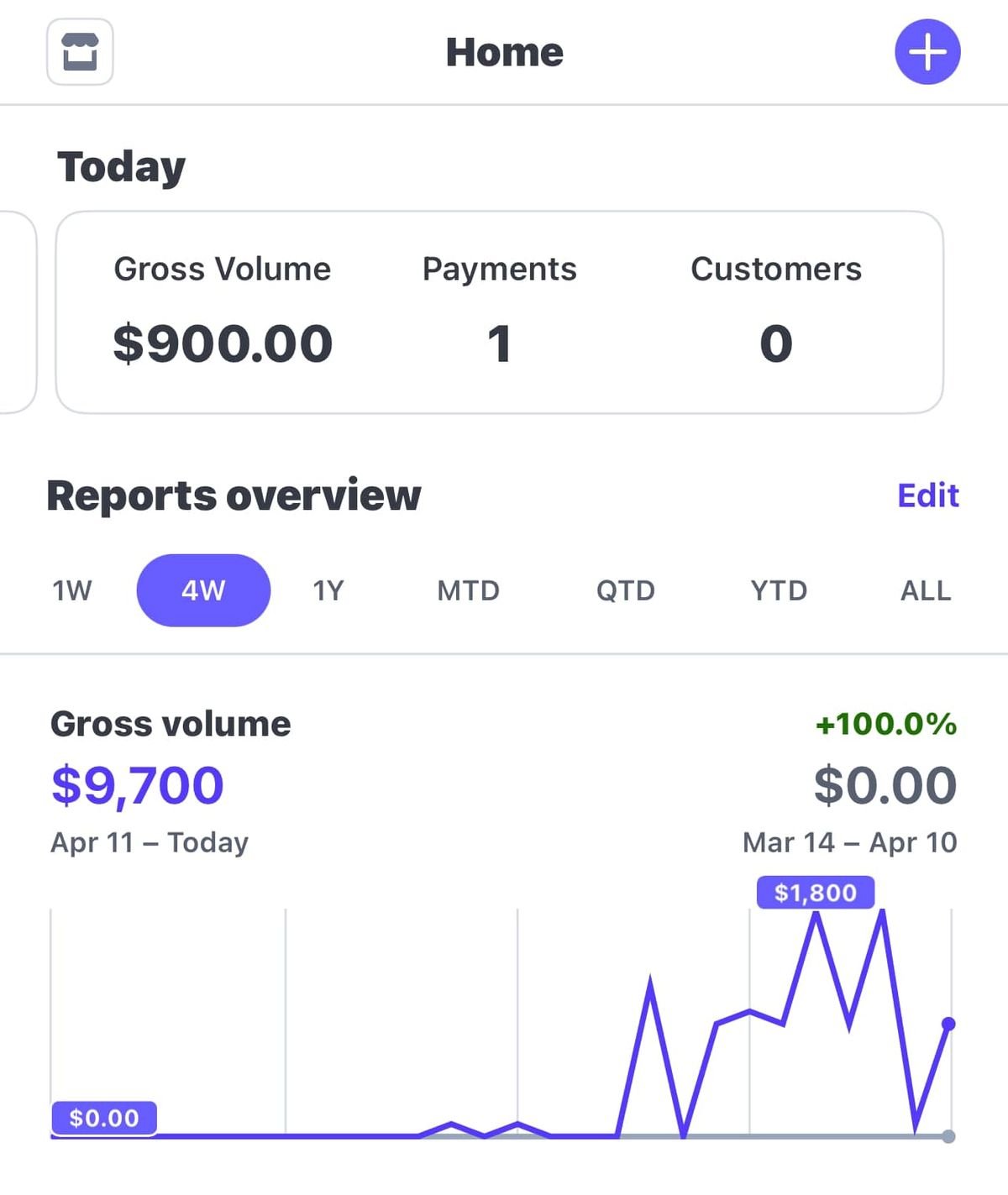Tap the $0.00 label on the chart baseline
The height and width of the screenshot is (1195, 1008).
pos(103,1118)
